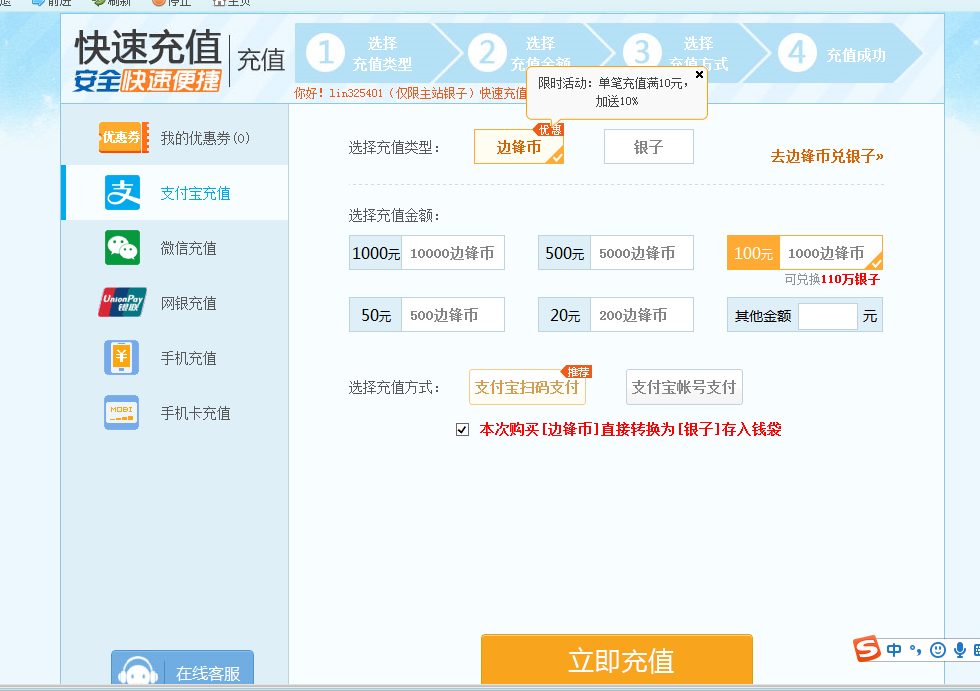Viewport: 980px width, 691px height.
Task: Click the Alipay logo icon in sidebar
Action: 123,193
